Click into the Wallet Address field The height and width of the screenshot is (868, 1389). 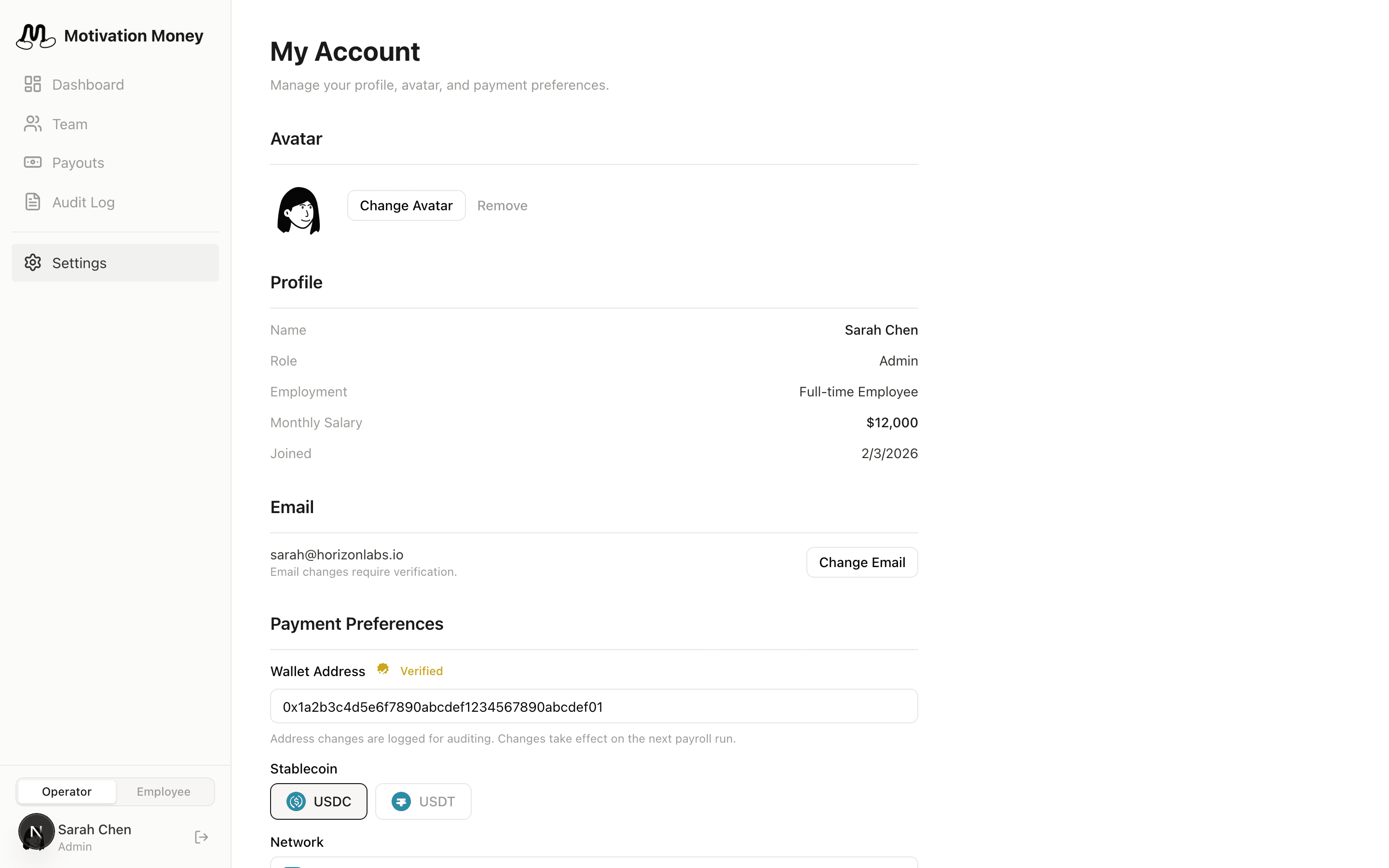[x=594, y=706]
